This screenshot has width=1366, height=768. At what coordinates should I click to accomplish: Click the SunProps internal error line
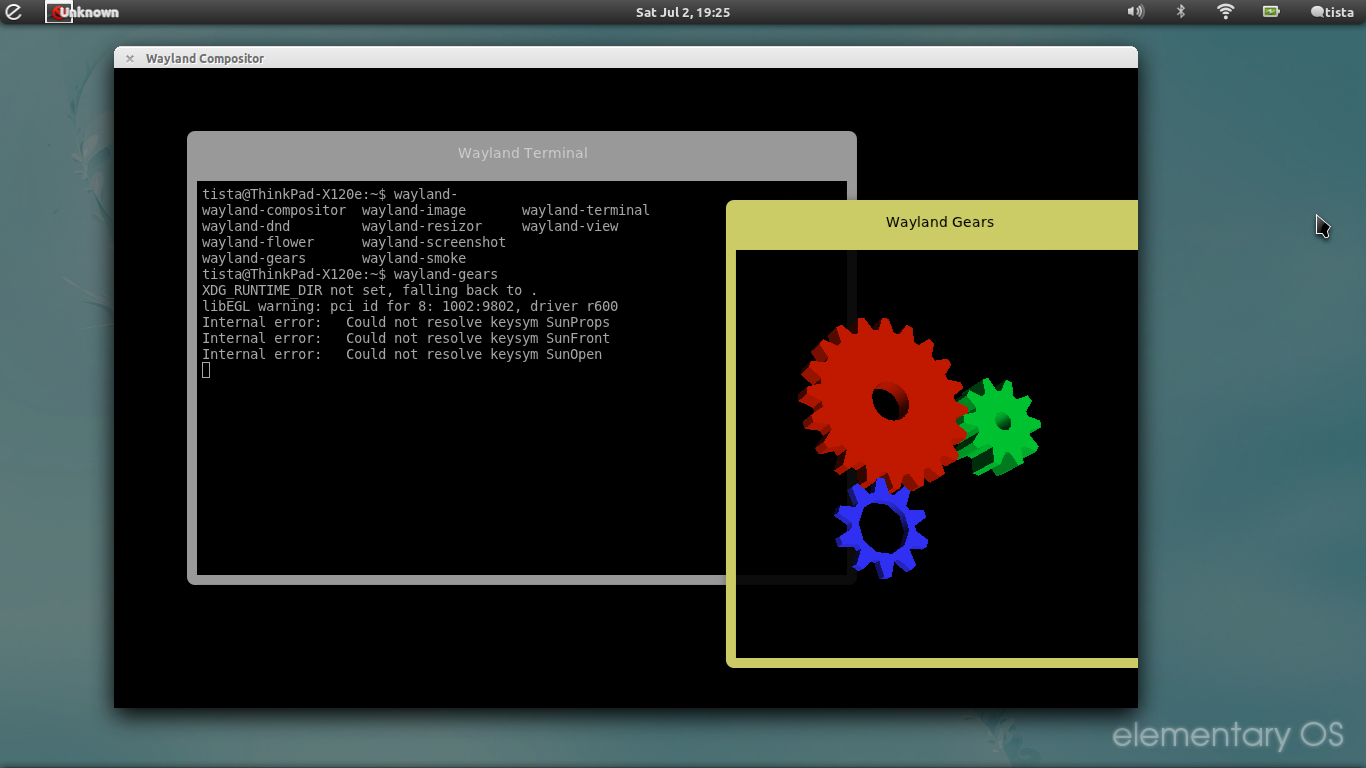(405, 322)
